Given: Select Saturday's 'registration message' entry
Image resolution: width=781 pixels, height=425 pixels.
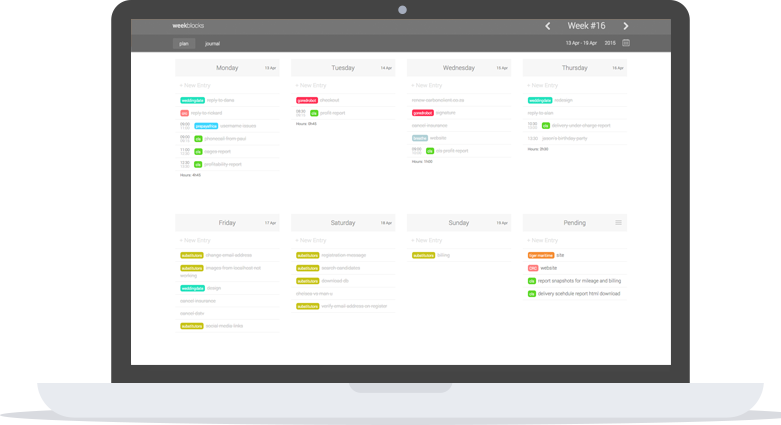Looking at the screenshot, I should click(x=343, y=255).
